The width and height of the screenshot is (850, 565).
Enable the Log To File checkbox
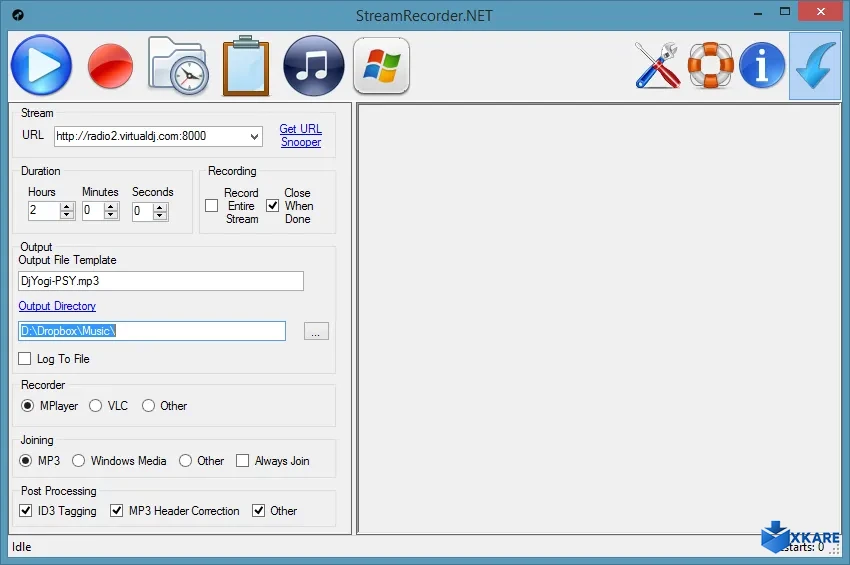[x=24, y=358]
